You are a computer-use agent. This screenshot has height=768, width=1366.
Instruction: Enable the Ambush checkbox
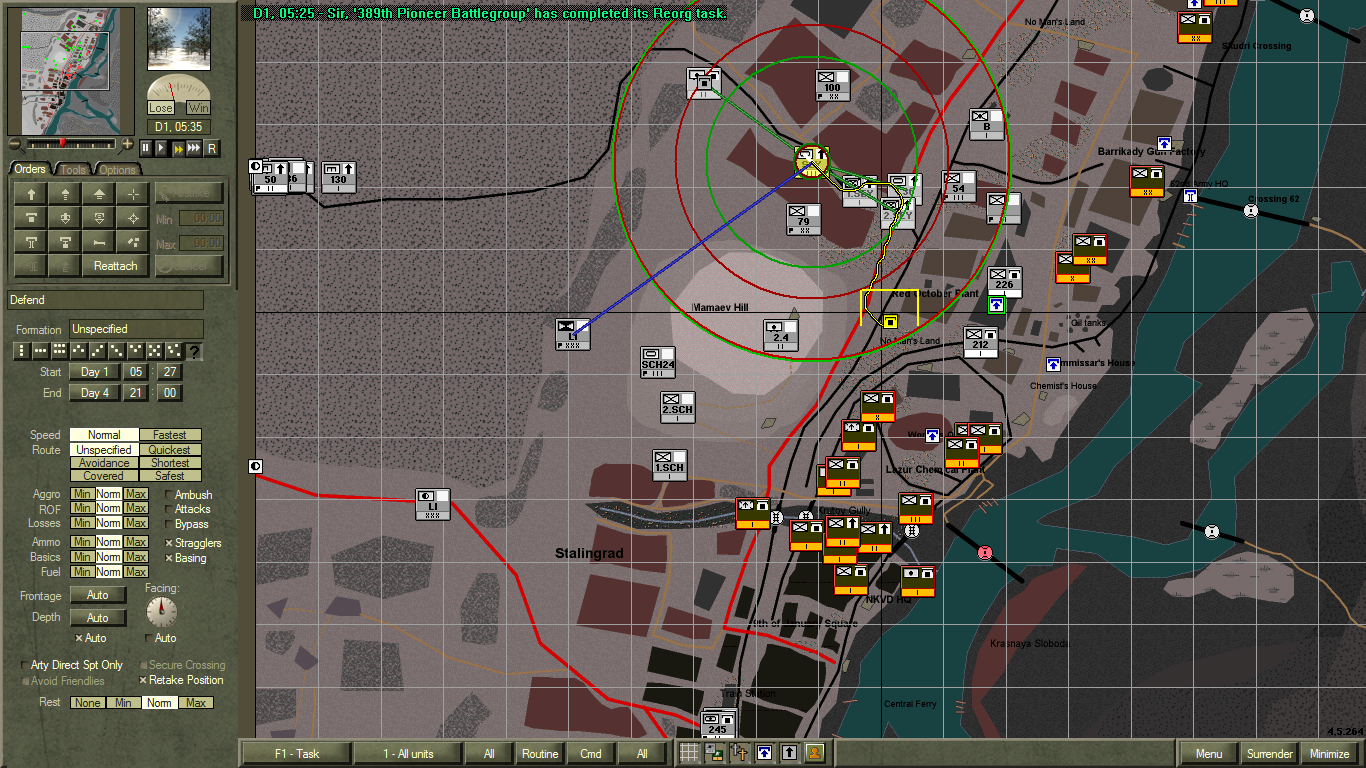[169, 495]
